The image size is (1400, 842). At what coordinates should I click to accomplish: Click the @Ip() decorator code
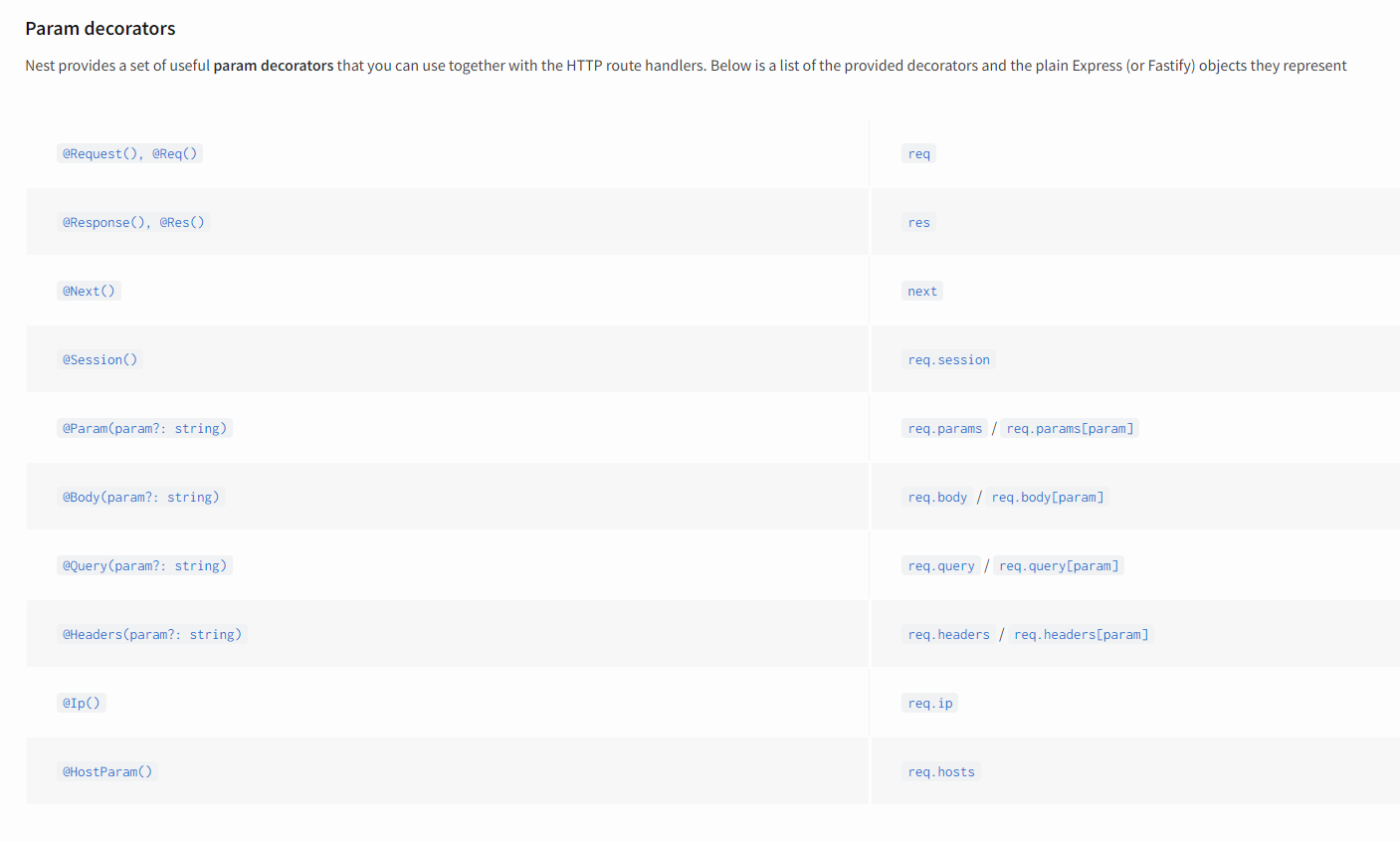(82, 703)
